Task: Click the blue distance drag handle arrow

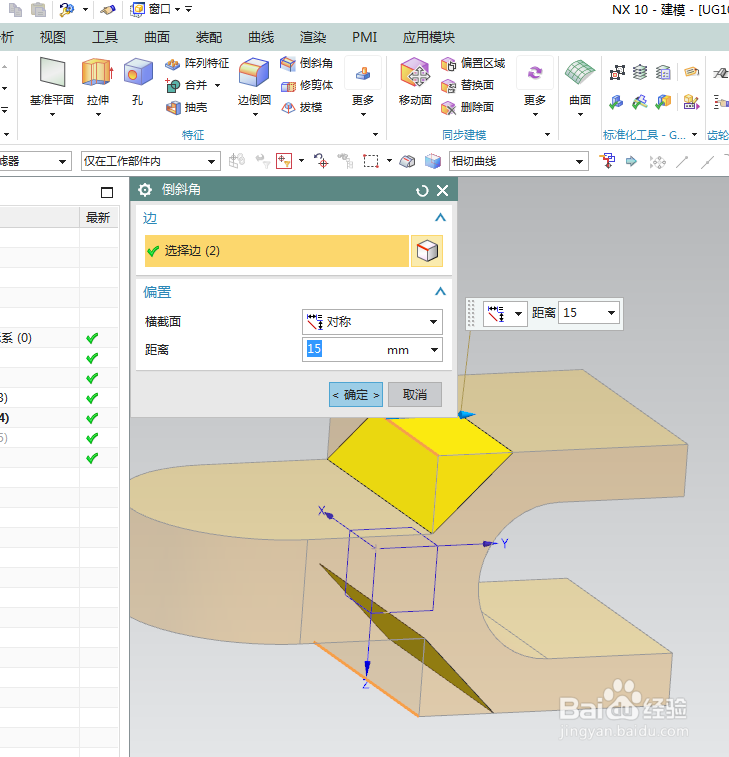Action: click(x=465, y=415)
